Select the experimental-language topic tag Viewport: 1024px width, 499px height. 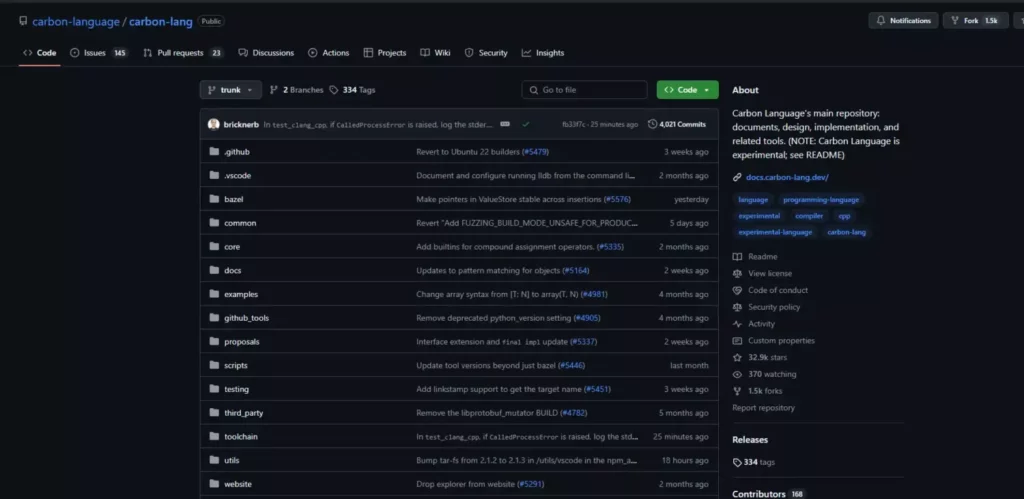(x=775, y=232)
